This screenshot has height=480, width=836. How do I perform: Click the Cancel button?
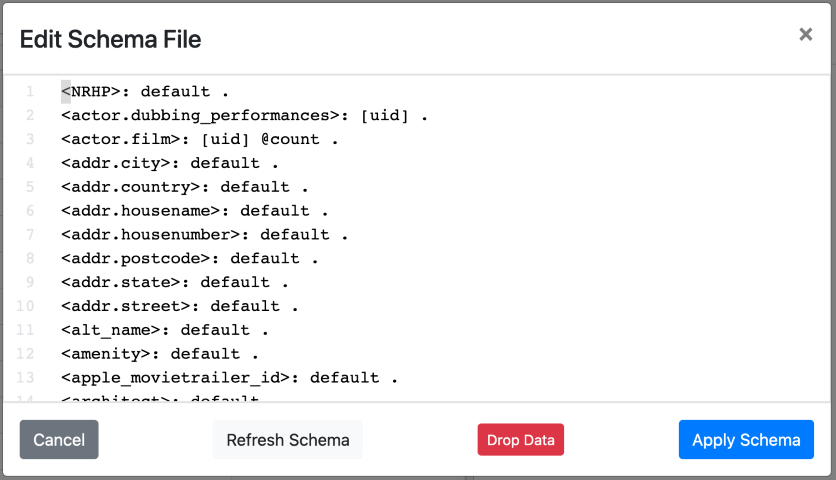pos(59,440)
